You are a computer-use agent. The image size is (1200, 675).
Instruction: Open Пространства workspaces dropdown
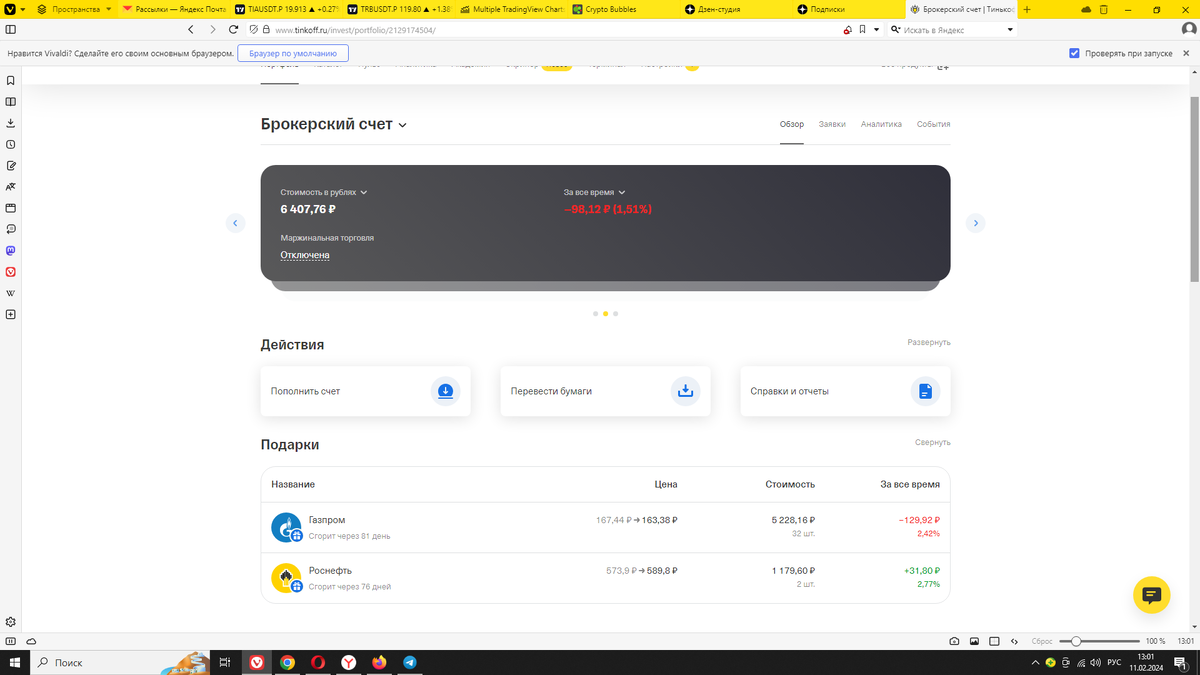[x=74, y=9]
